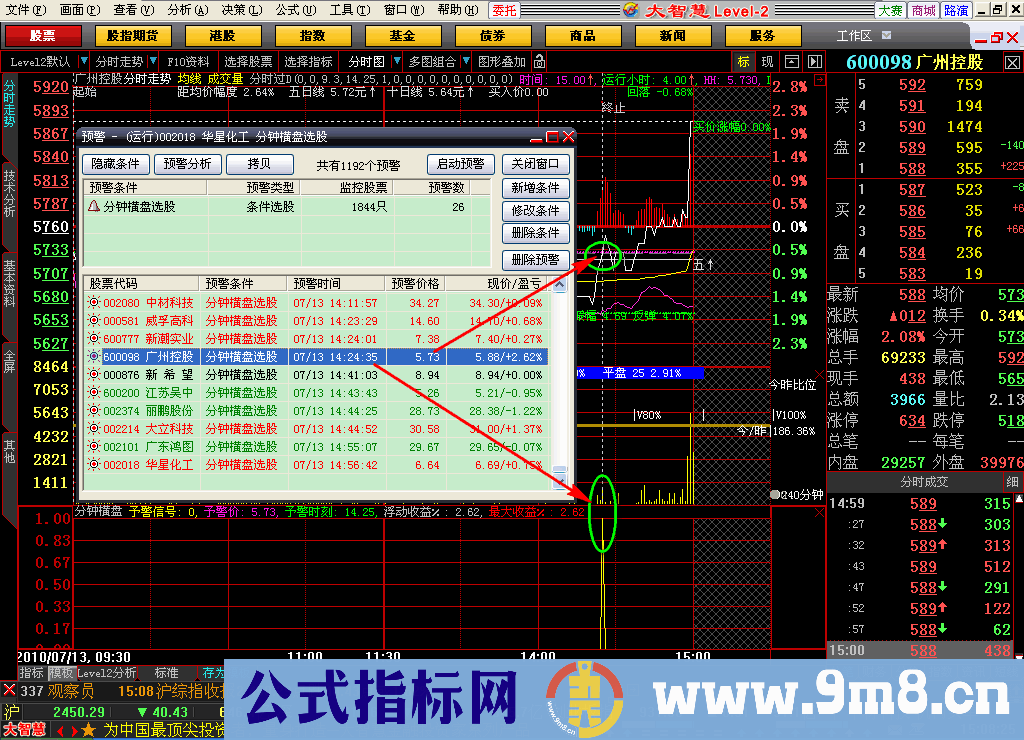Screen dimensions: 1024x740
Task: Click the gold star icon in status bar
Action: tap(89, 731)
